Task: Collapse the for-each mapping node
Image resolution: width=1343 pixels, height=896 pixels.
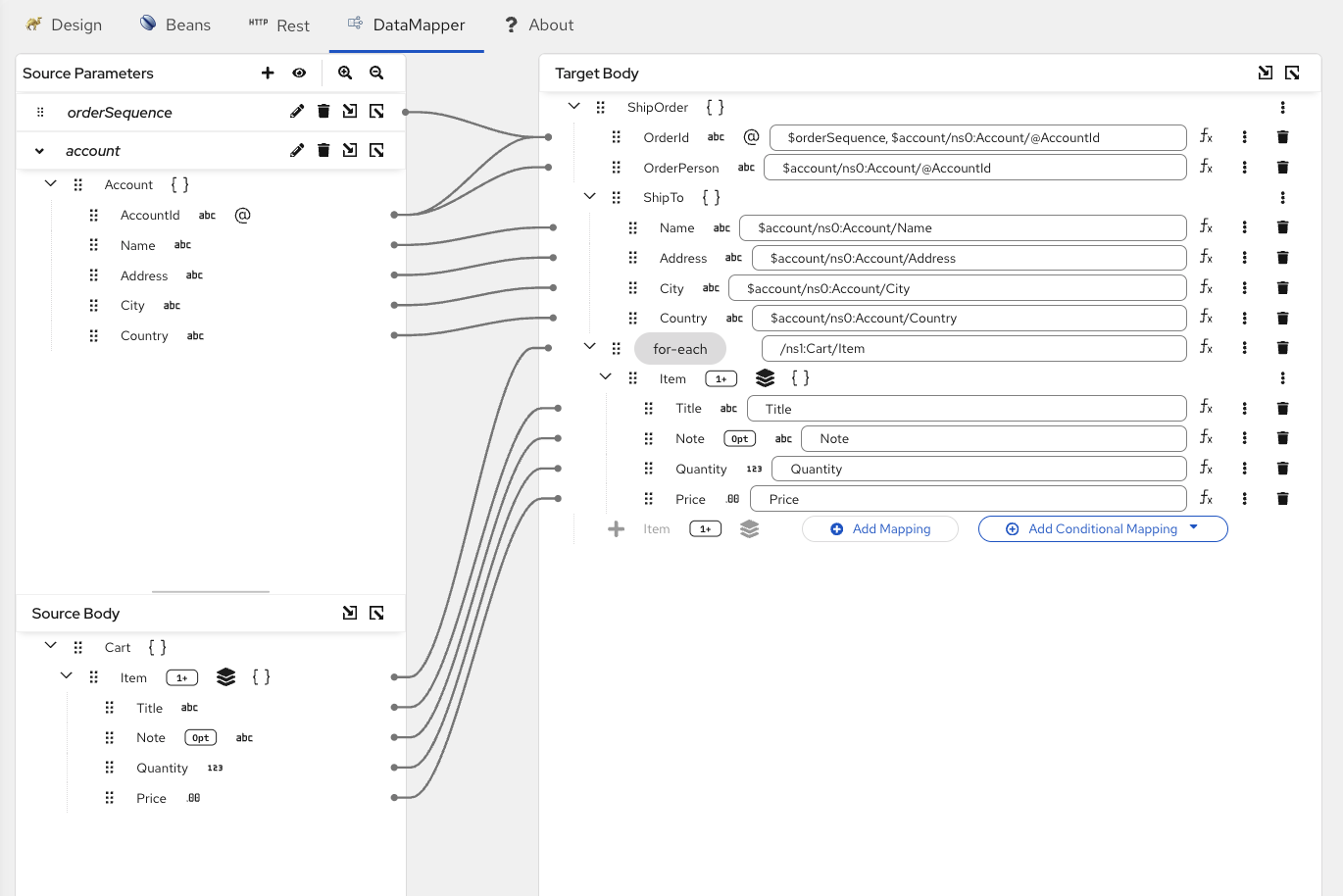Action: pyautogui.click(x=590, y=347)
